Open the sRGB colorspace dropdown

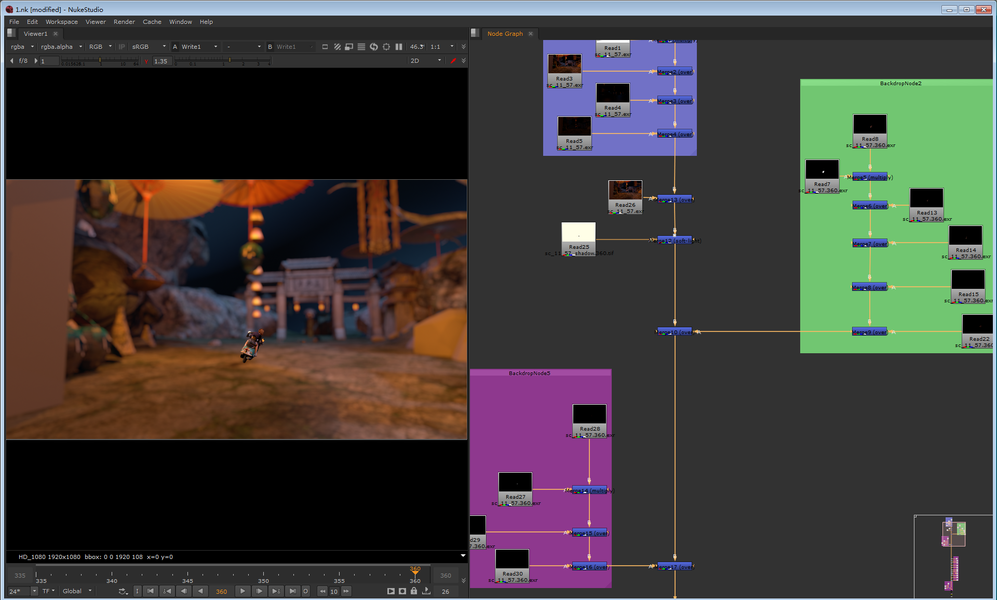click(149, 46)
